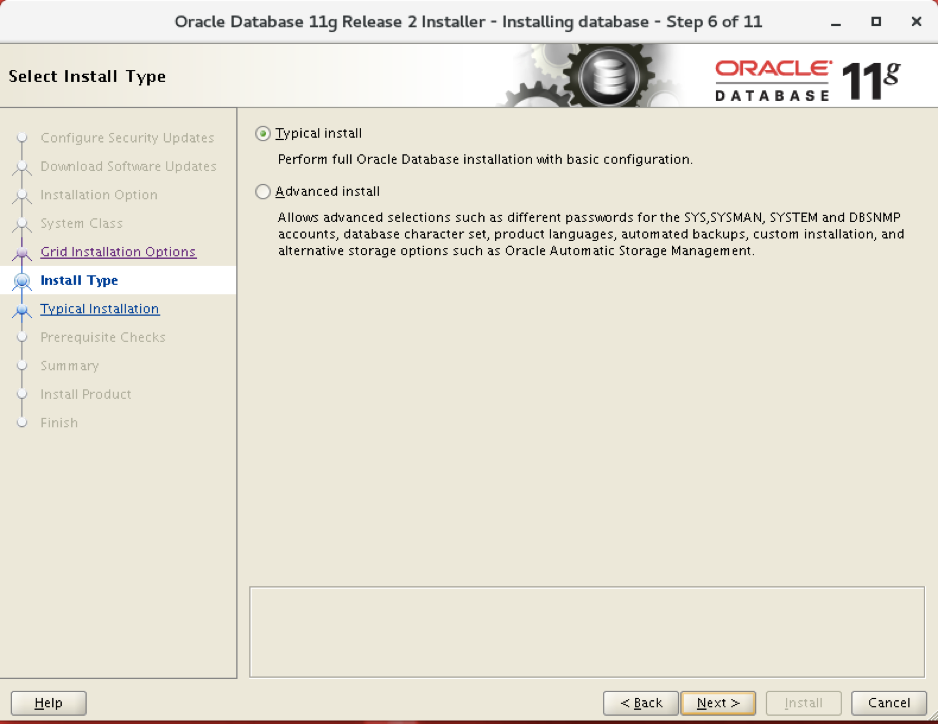This screenshot has width=938, height=724.
Task: Click the Next button
Action: (718, 703)
